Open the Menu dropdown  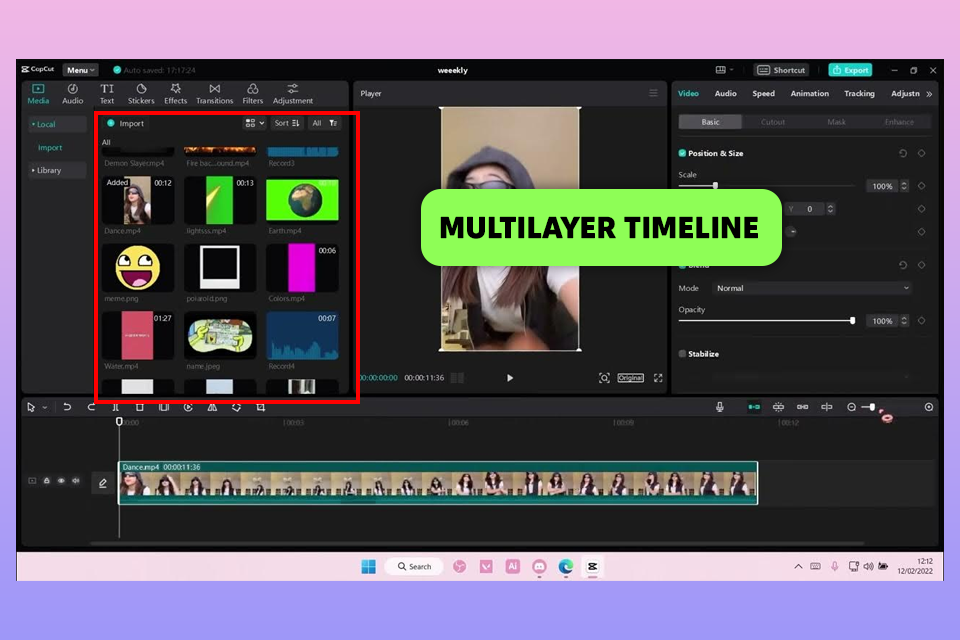[x=80, y=70]
